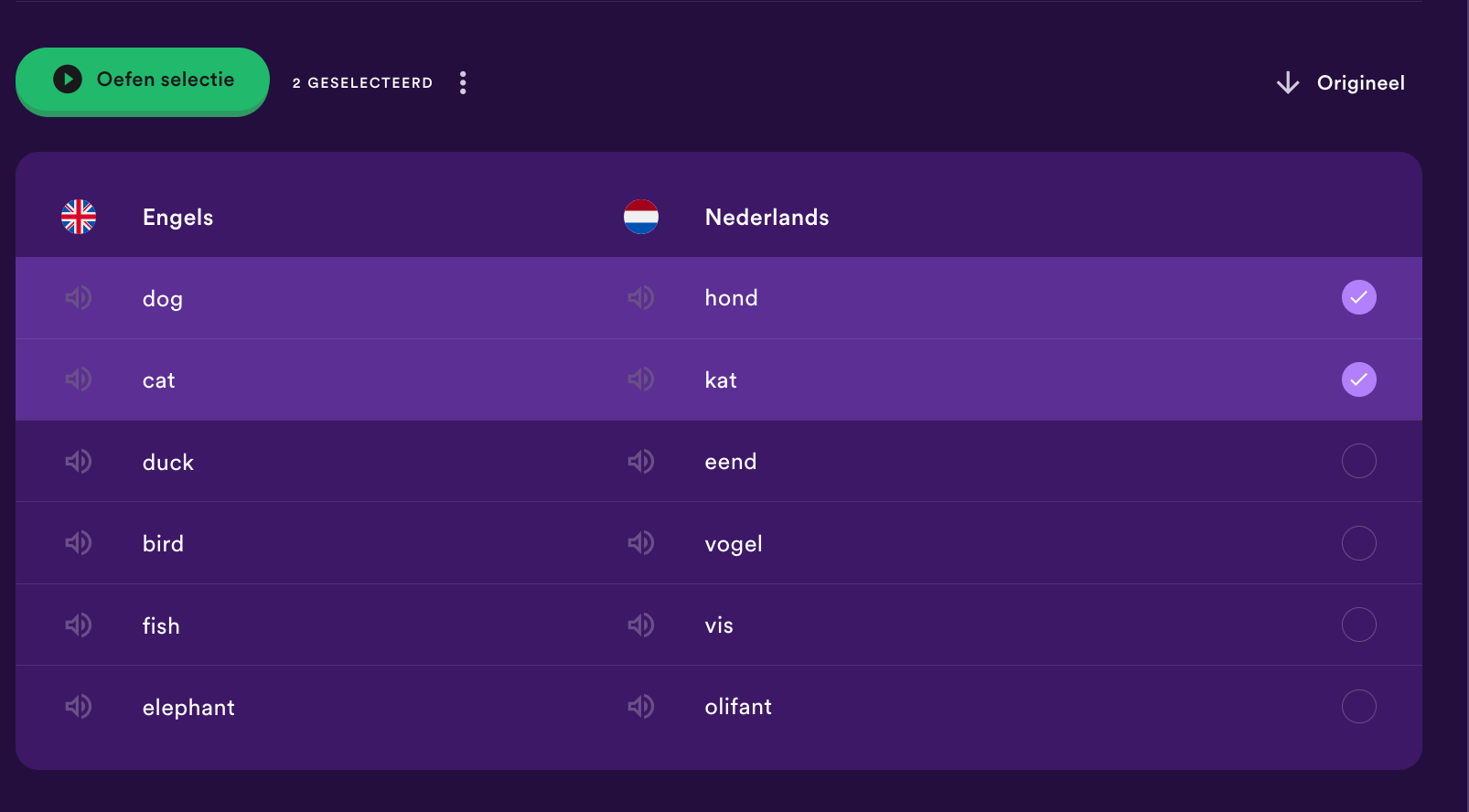Click the Engels column header

pos(177,218)
